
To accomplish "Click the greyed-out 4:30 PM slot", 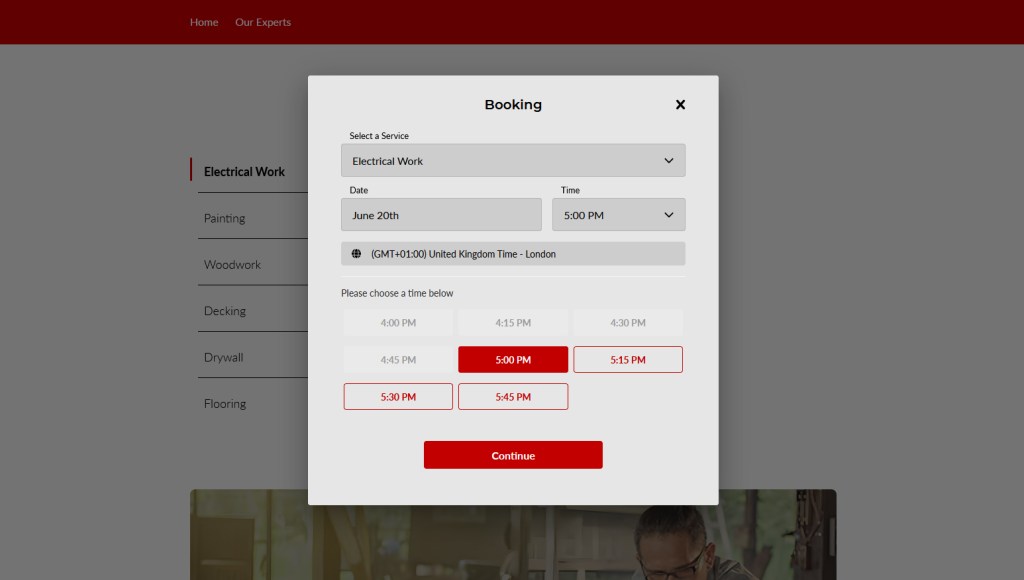I will (x=628, y=323).
